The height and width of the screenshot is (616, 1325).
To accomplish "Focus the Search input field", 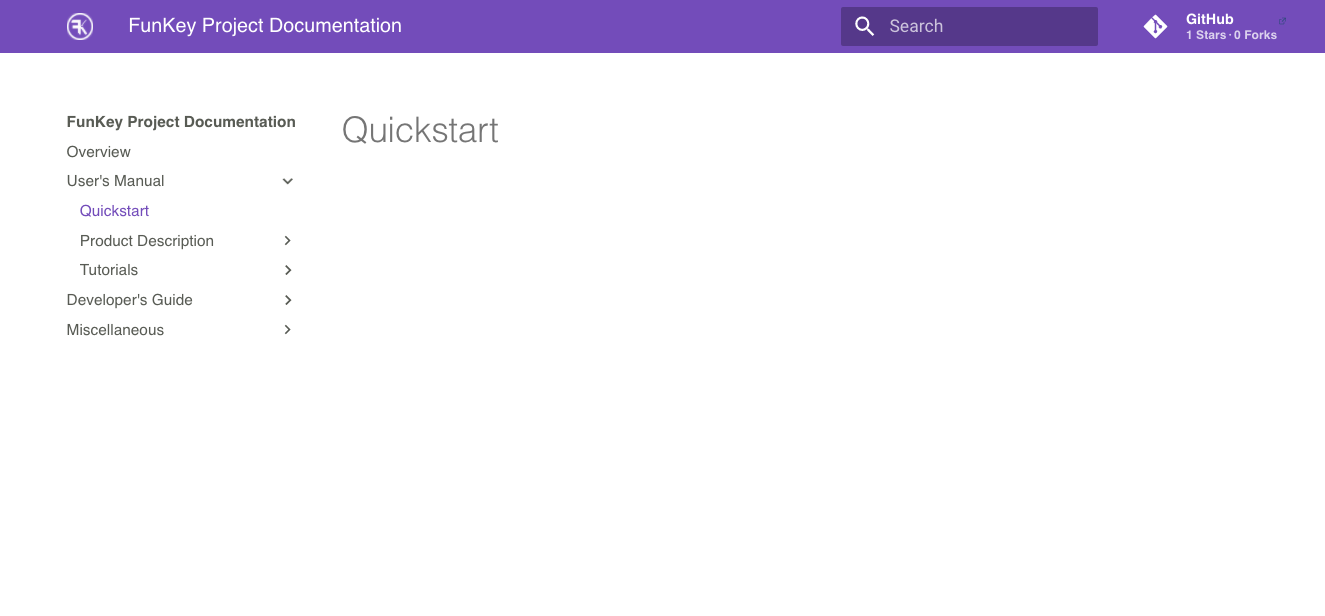I will (969, 26).
